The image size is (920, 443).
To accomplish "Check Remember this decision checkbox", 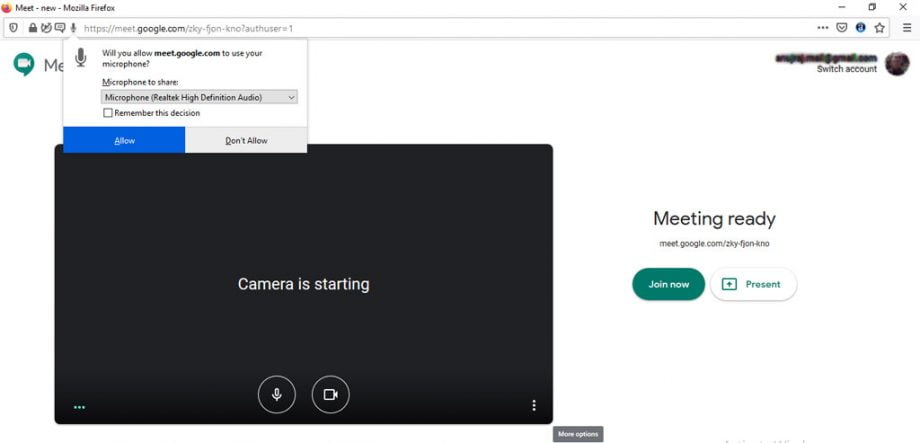I will click(x=108, y=113).
